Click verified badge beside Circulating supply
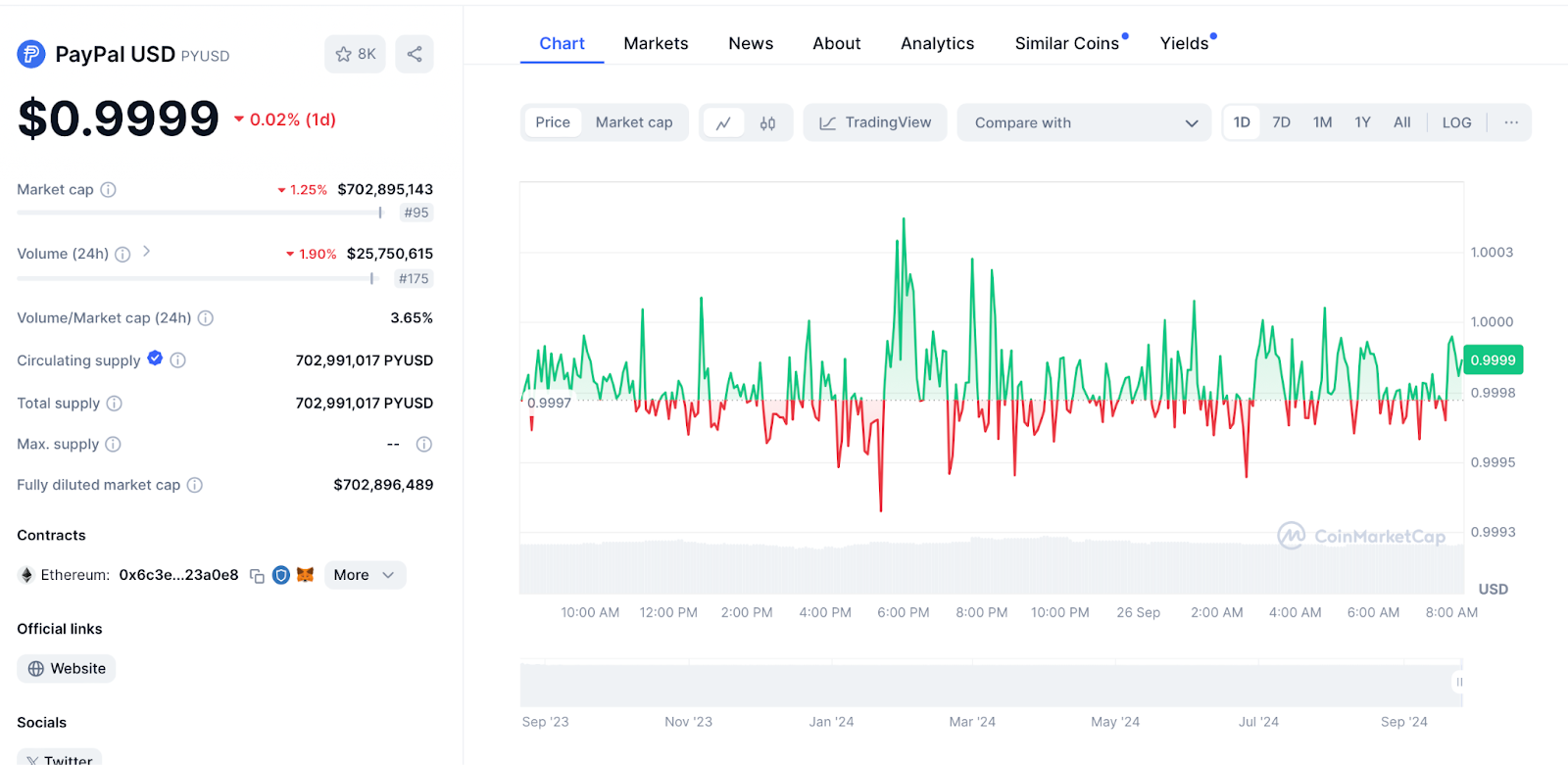Viewport: 1568px width, 765px height. [155, 359]
